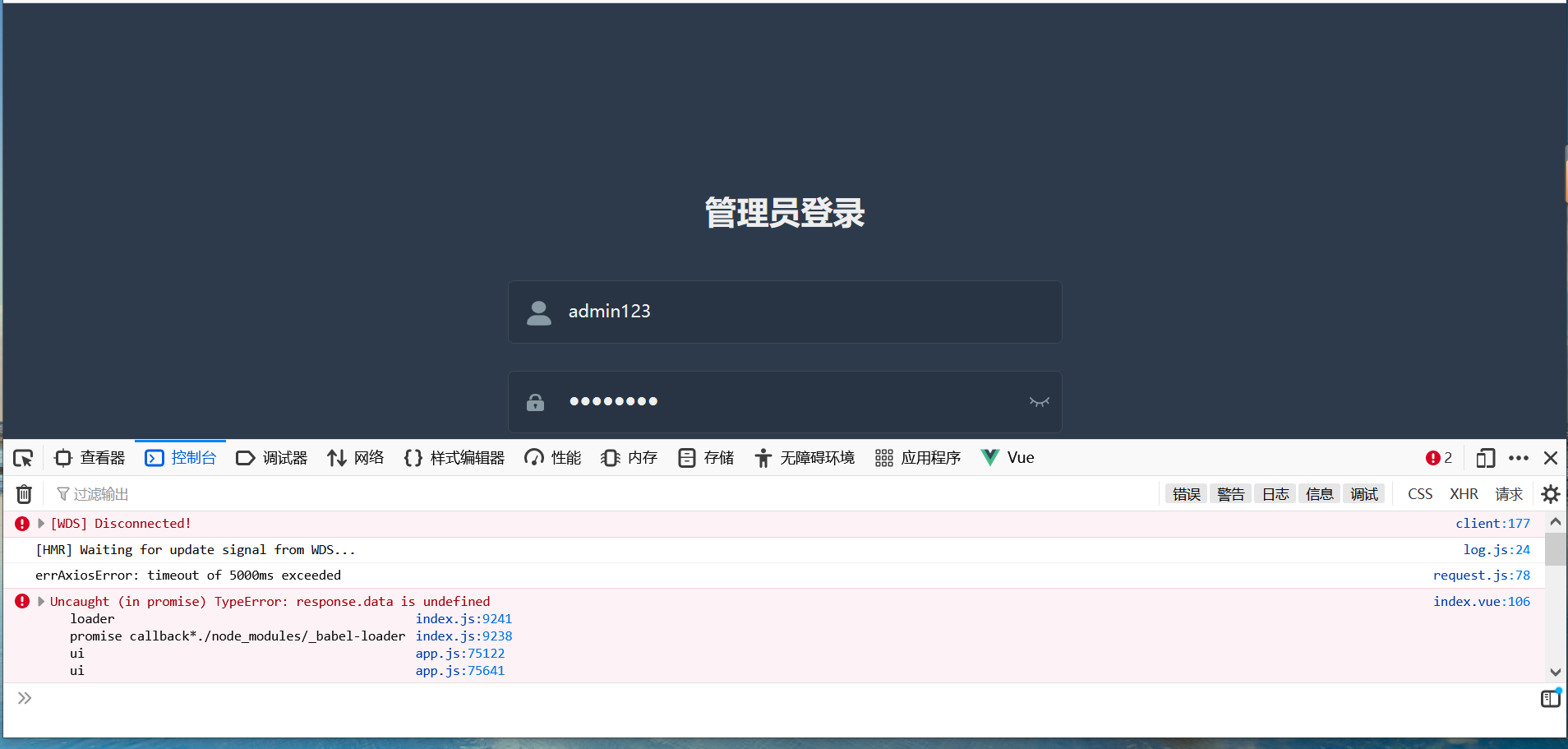Switch to the 网络 panel
The height and width of the screenshot is (749, 1568).
click(355, 458)
